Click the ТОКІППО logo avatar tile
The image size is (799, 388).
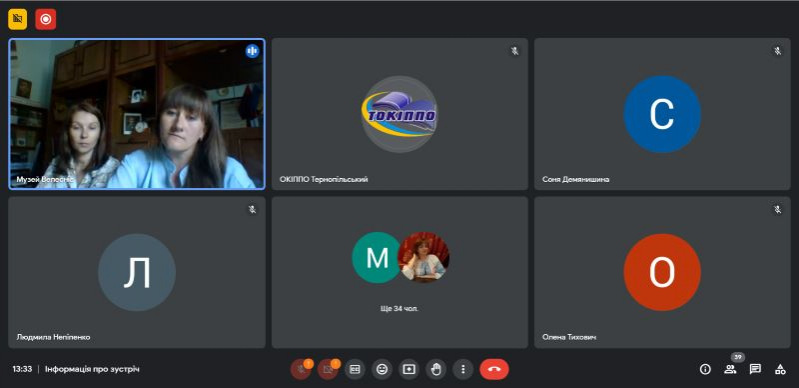[x=400, y=114]
